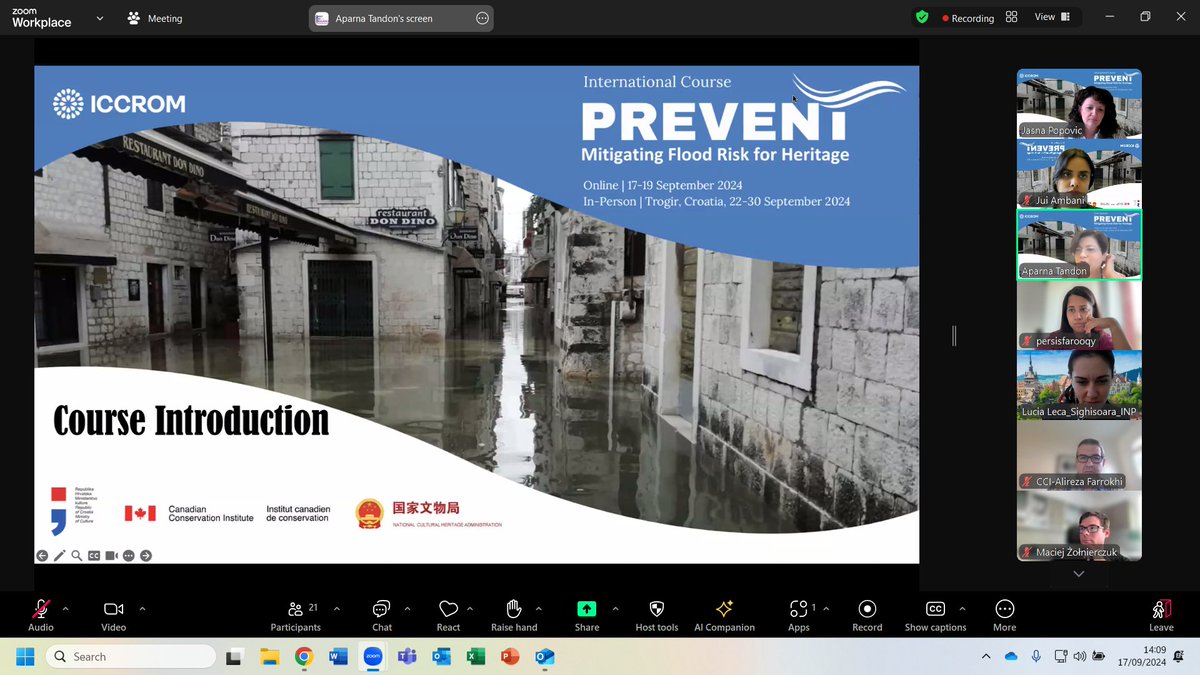Open PowerPoint from taskbar
This screenshot has height=675, width=1200.
point(510,657)
